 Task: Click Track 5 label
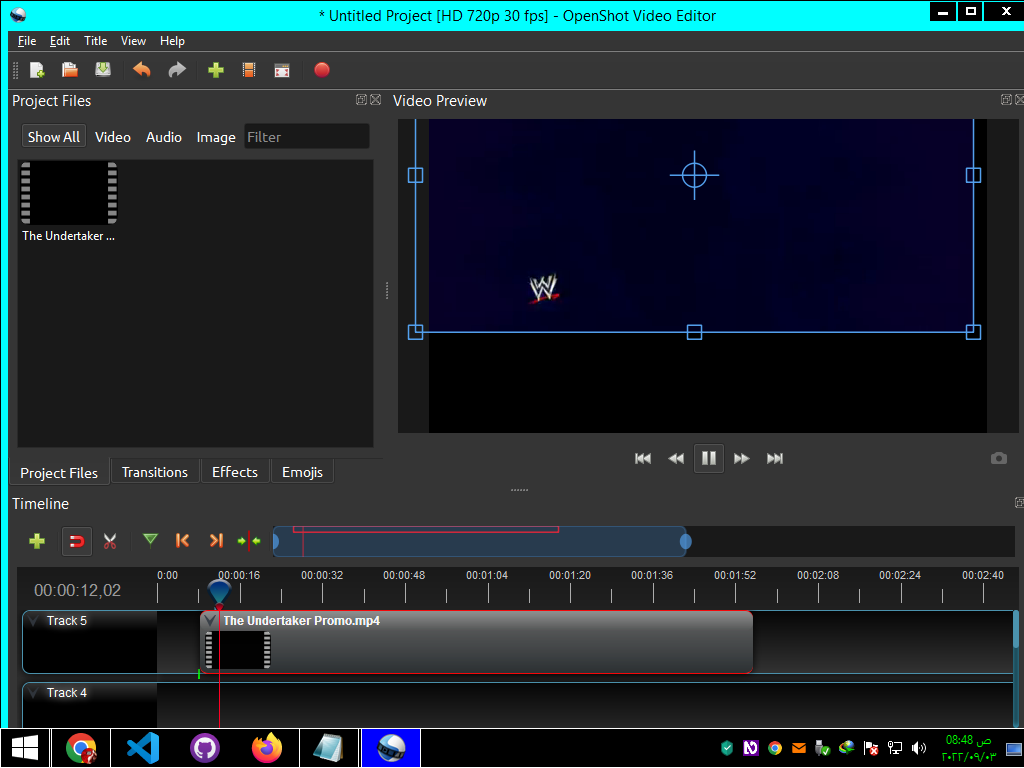[67, 620]
